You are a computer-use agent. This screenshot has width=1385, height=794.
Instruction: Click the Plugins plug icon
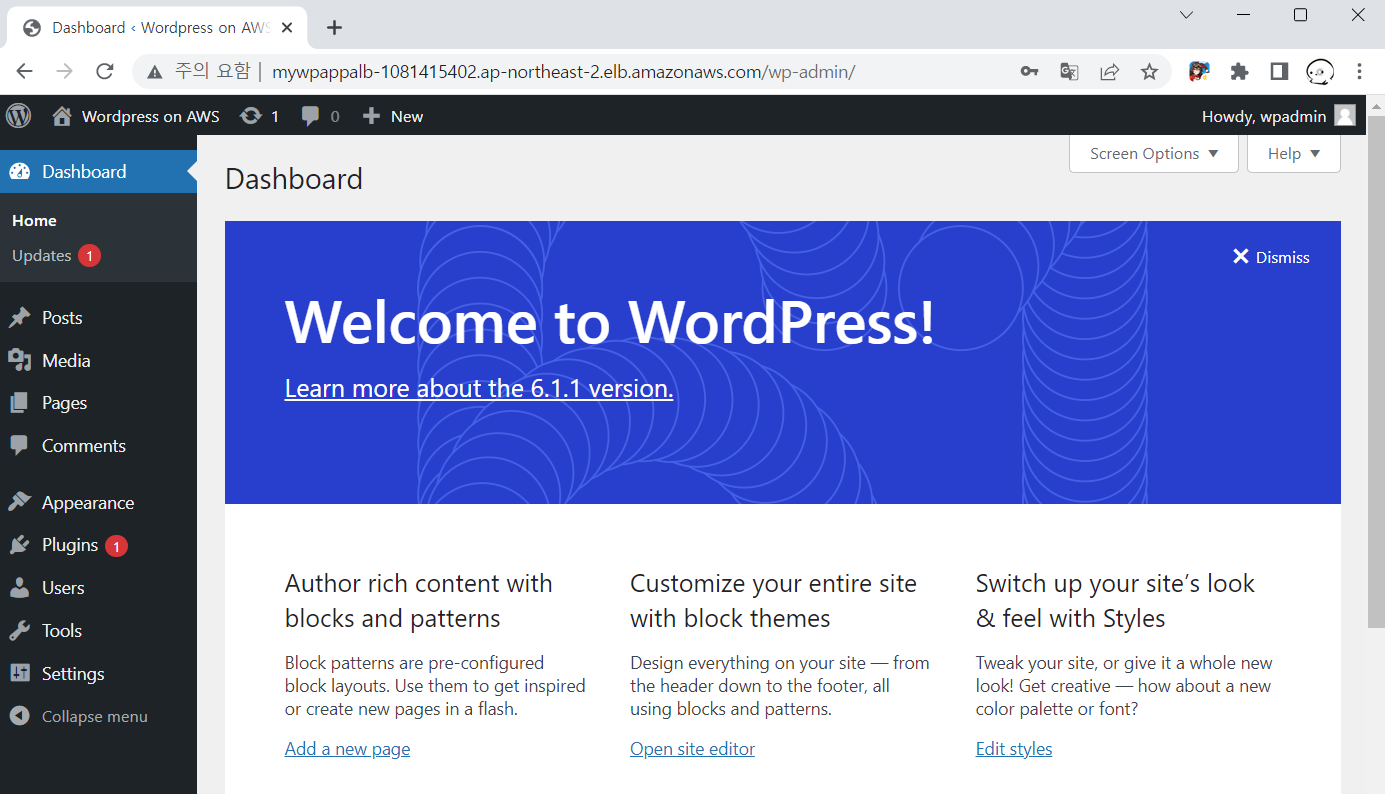(20, 545)
